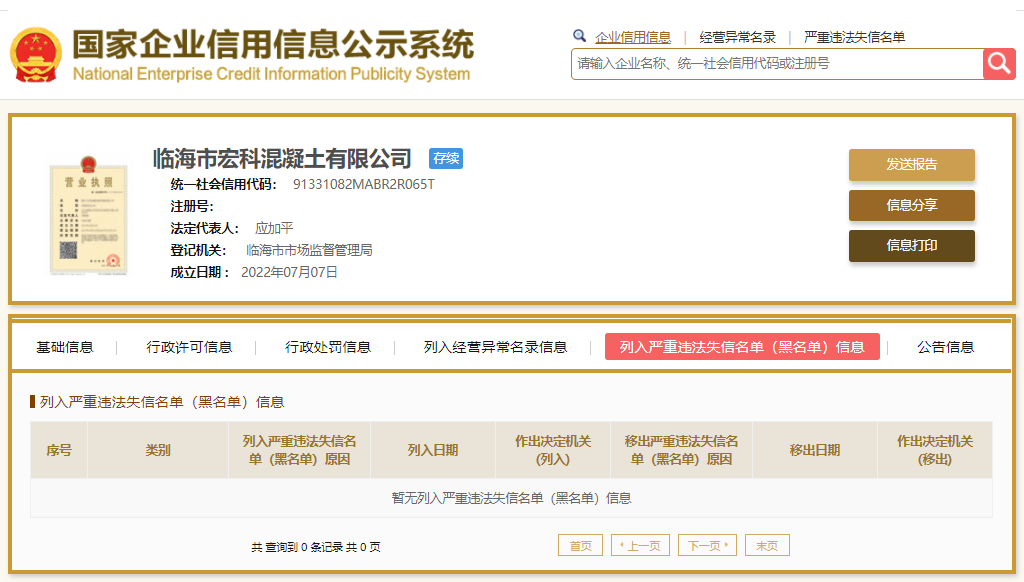Select the 经营异常名录 search category
Screen dimensions: 1024x582
(x=737, y=37)
